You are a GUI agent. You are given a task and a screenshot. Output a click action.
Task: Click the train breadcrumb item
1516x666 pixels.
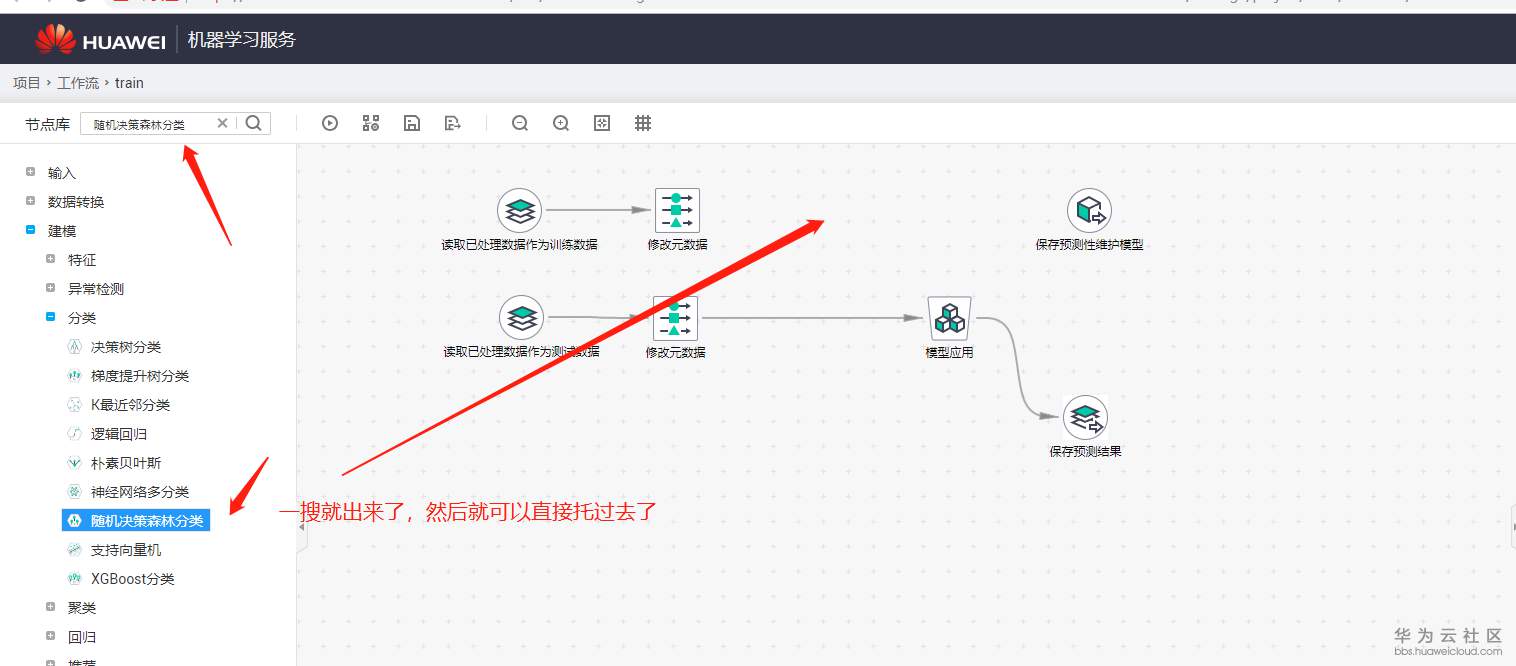129,83
